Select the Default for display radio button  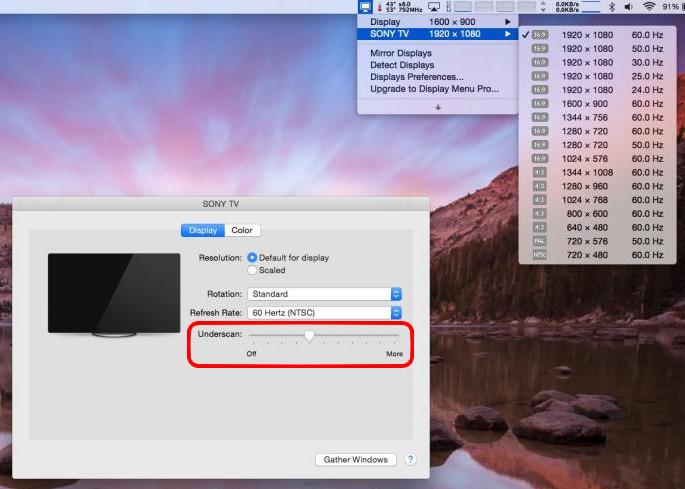coord(252,258)
